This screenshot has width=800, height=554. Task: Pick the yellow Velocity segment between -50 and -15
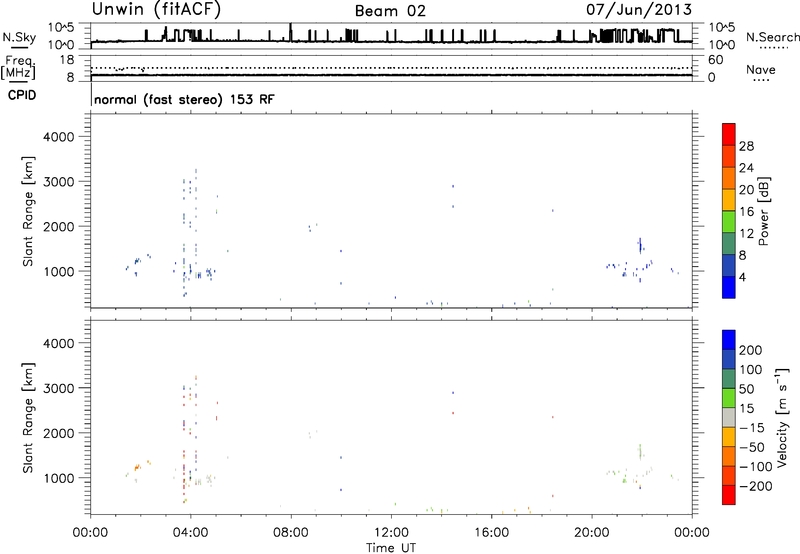(729, 437)
